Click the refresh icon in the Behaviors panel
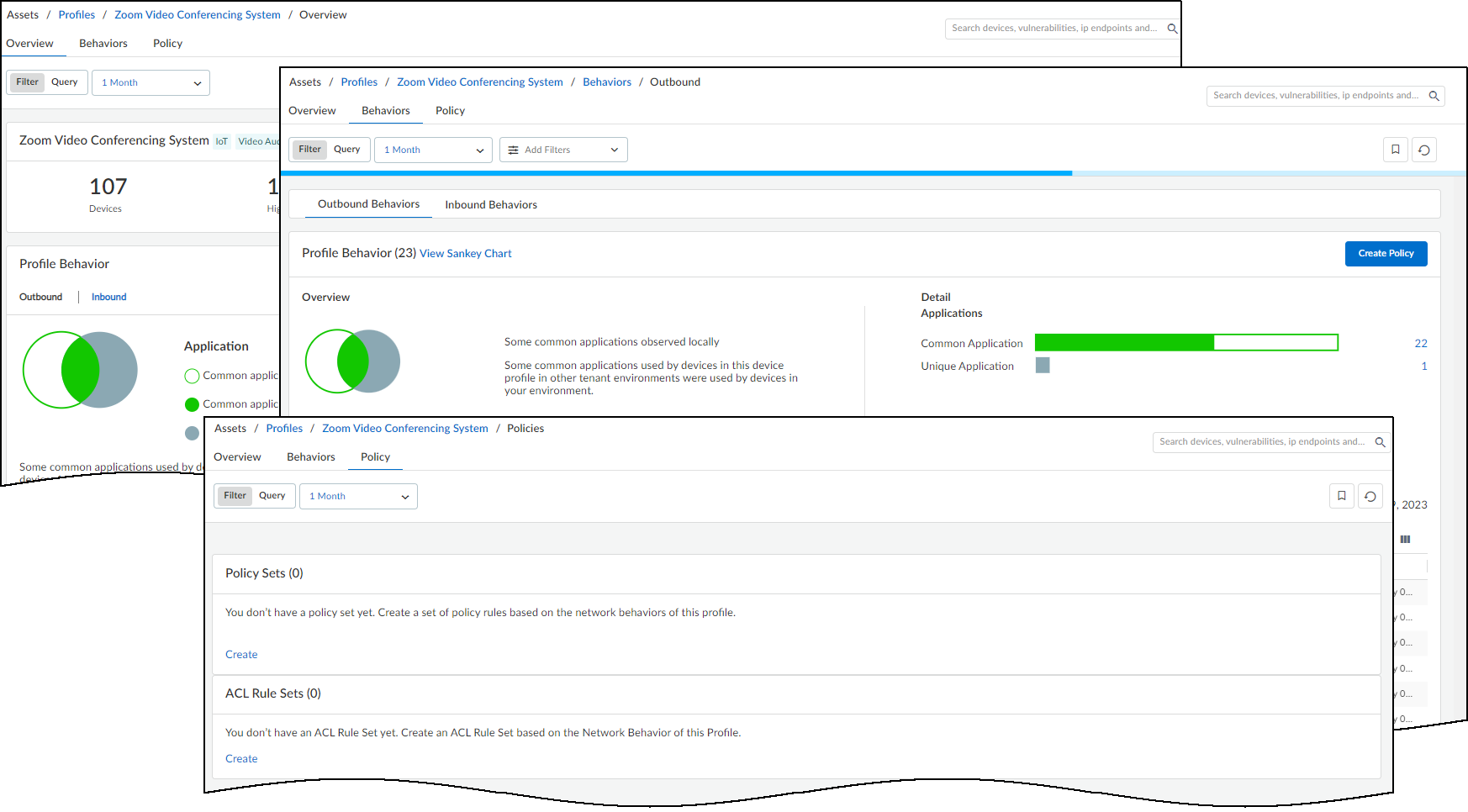The width and height of the screenshot is (1468, 812). point(1423,150)
